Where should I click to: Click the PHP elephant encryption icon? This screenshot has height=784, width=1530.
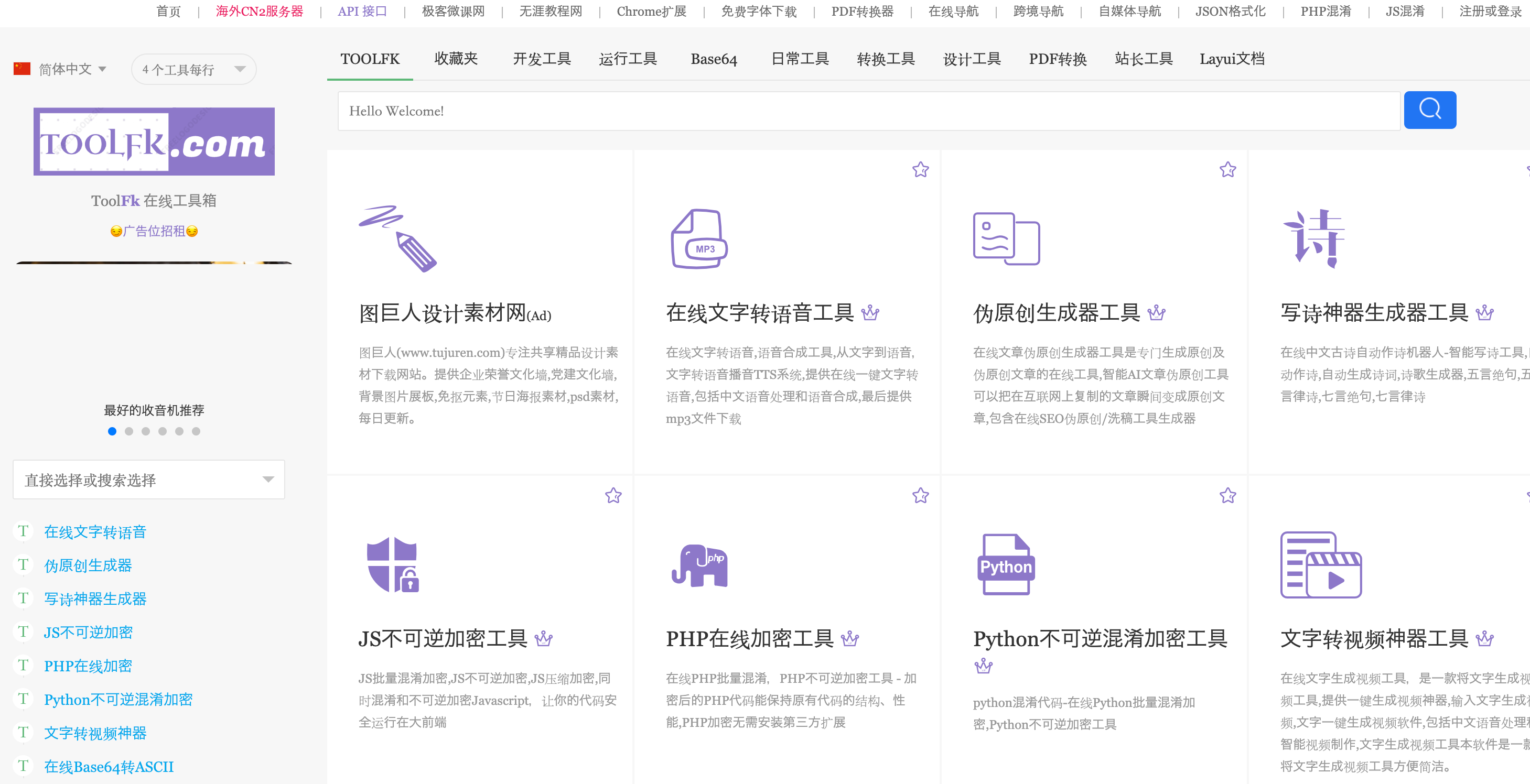point(699,565)
